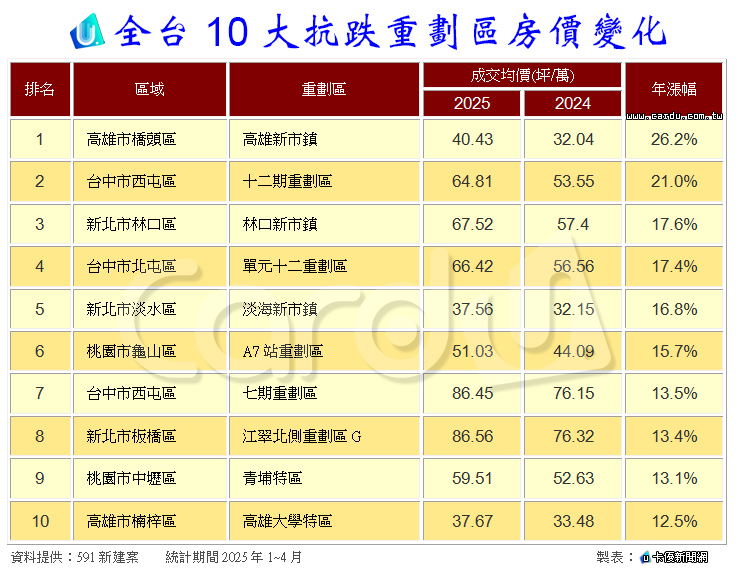Viewport: 736px width, 575px height.
Task: Select the 86.45 price cell
Action: click(x=472, y=393)
